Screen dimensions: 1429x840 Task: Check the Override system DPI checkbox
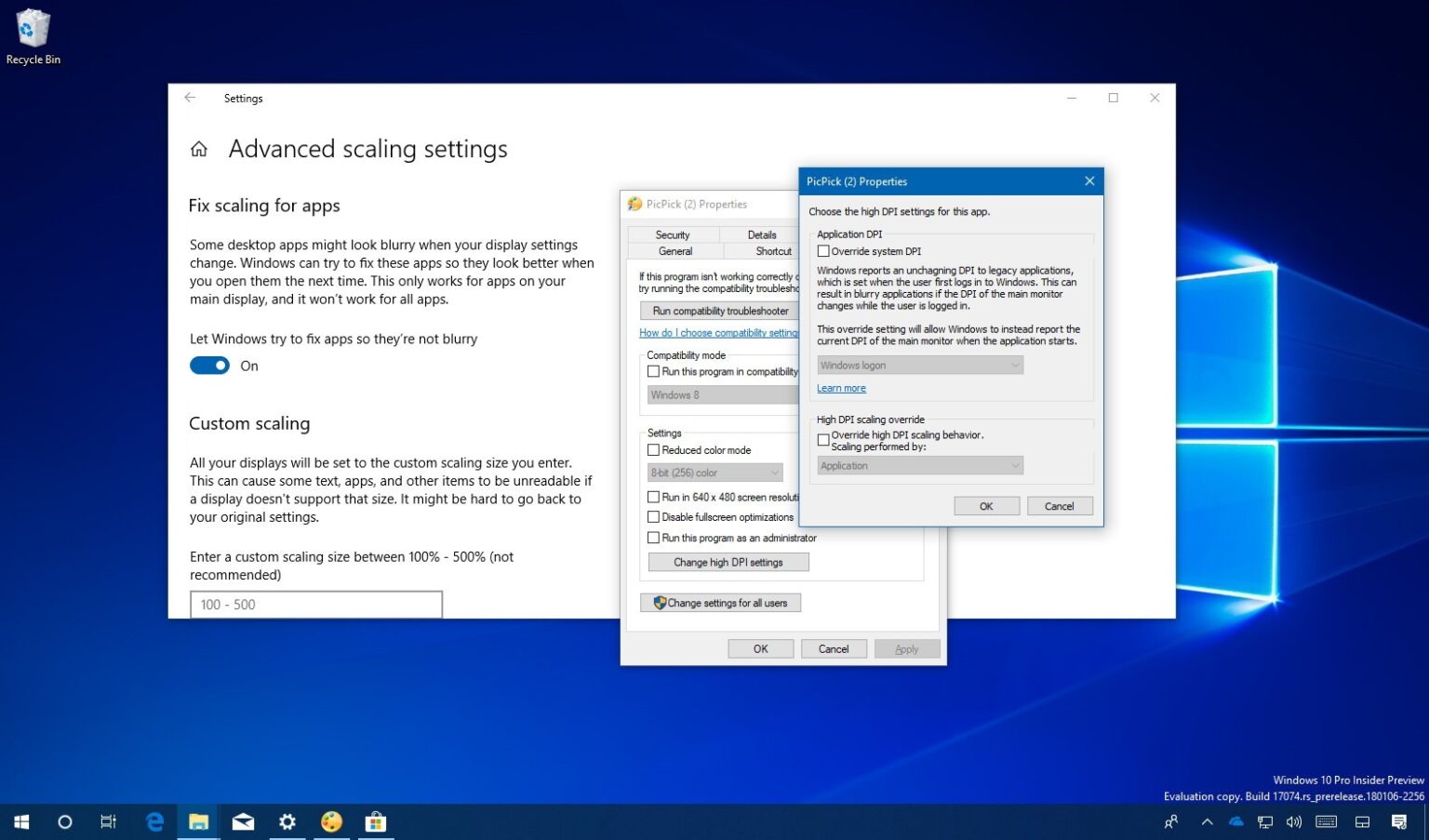click(x=823, y=250)
